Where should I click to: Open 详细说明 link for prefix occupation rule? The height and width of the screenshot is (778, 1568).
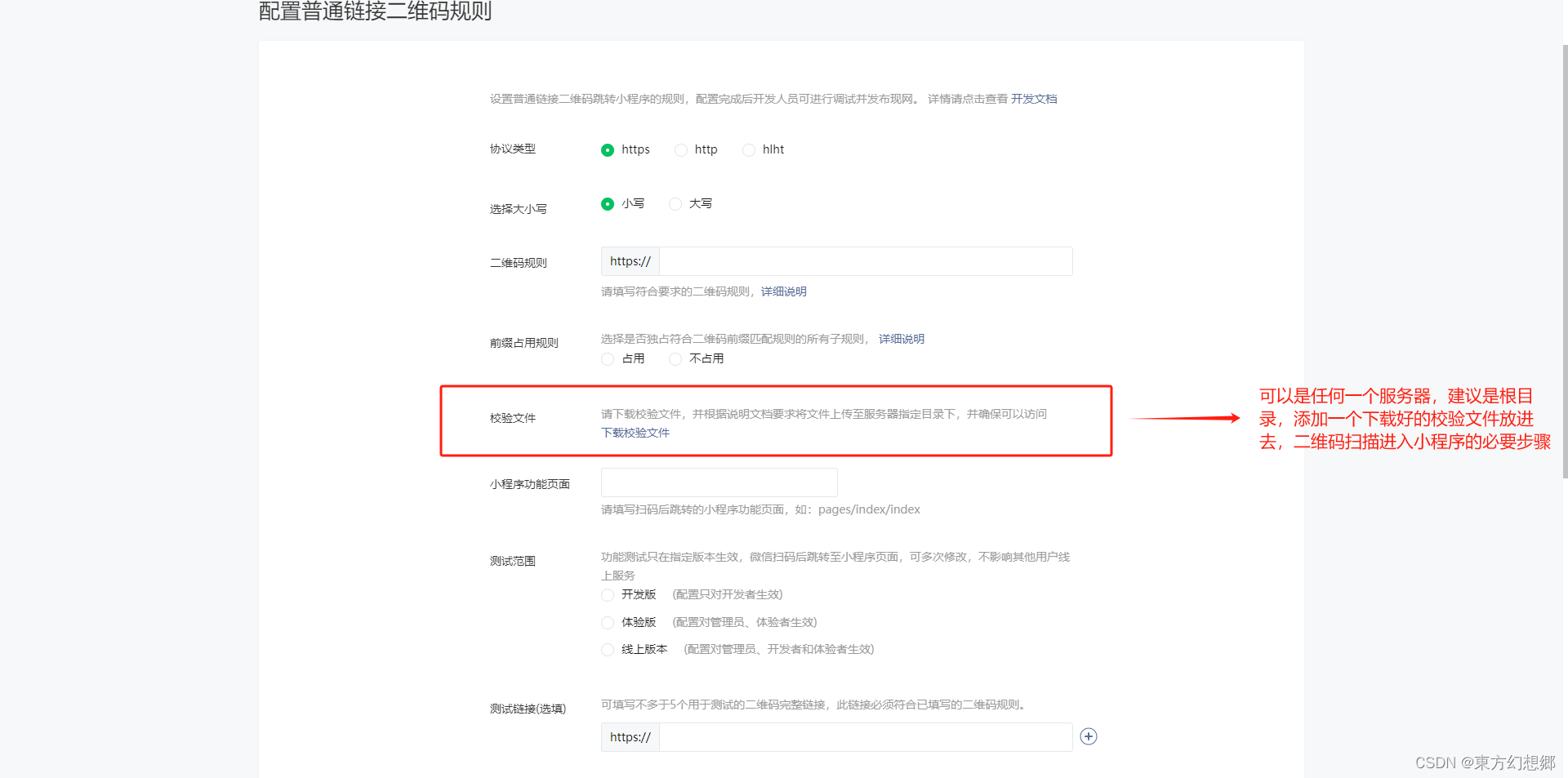click(x=902, y=339)
